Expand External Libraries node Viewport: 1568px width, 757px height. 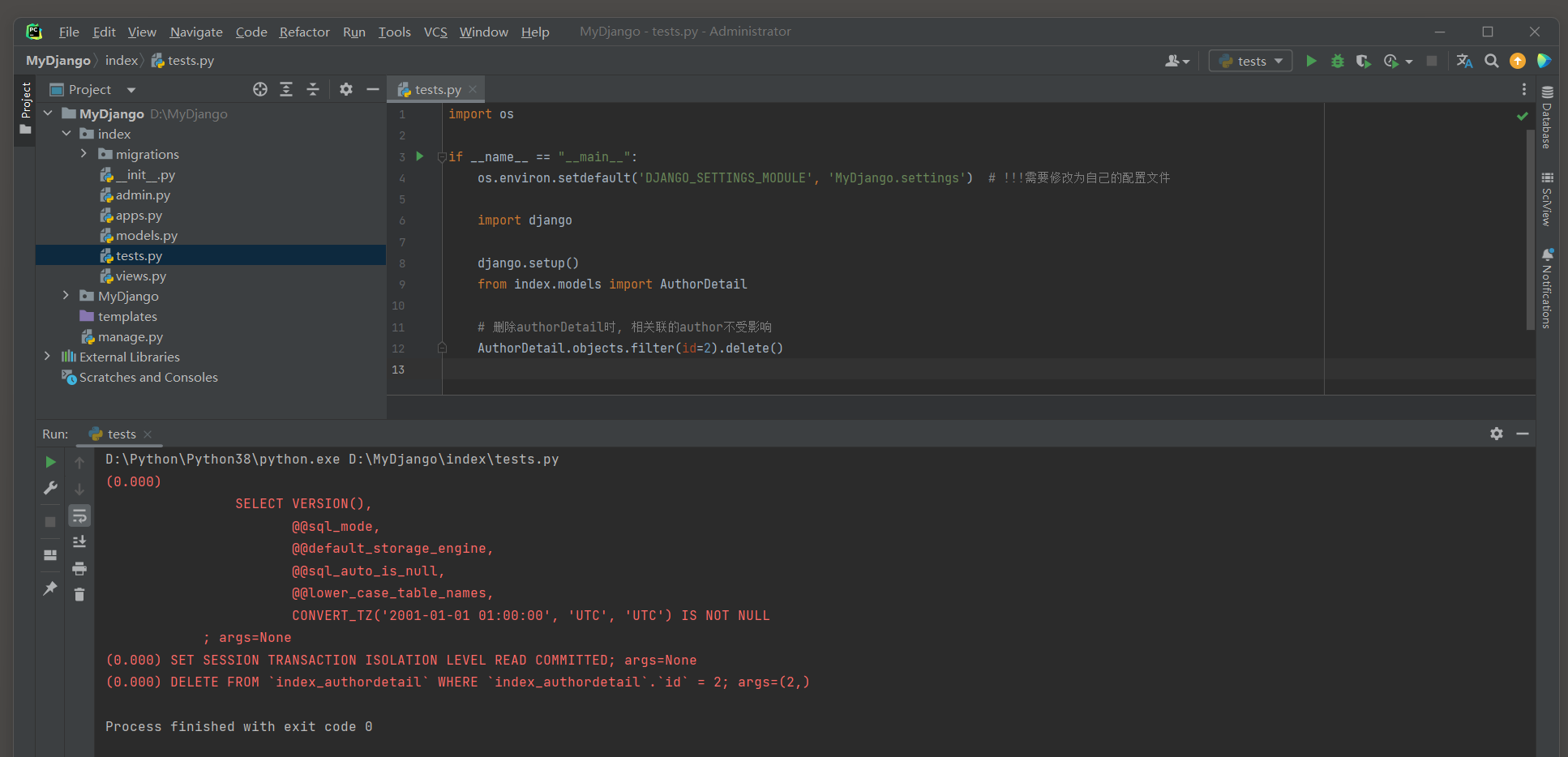tap(48, 357)
